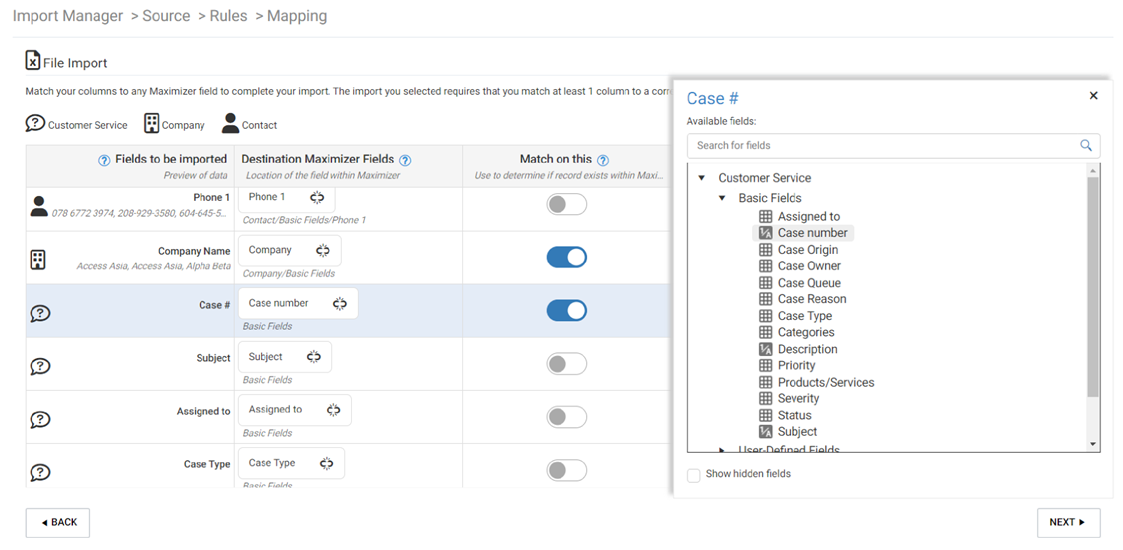
Task: Expand the User-Defined Fields node
Action: pyautogui.click(x=722, y=450)
